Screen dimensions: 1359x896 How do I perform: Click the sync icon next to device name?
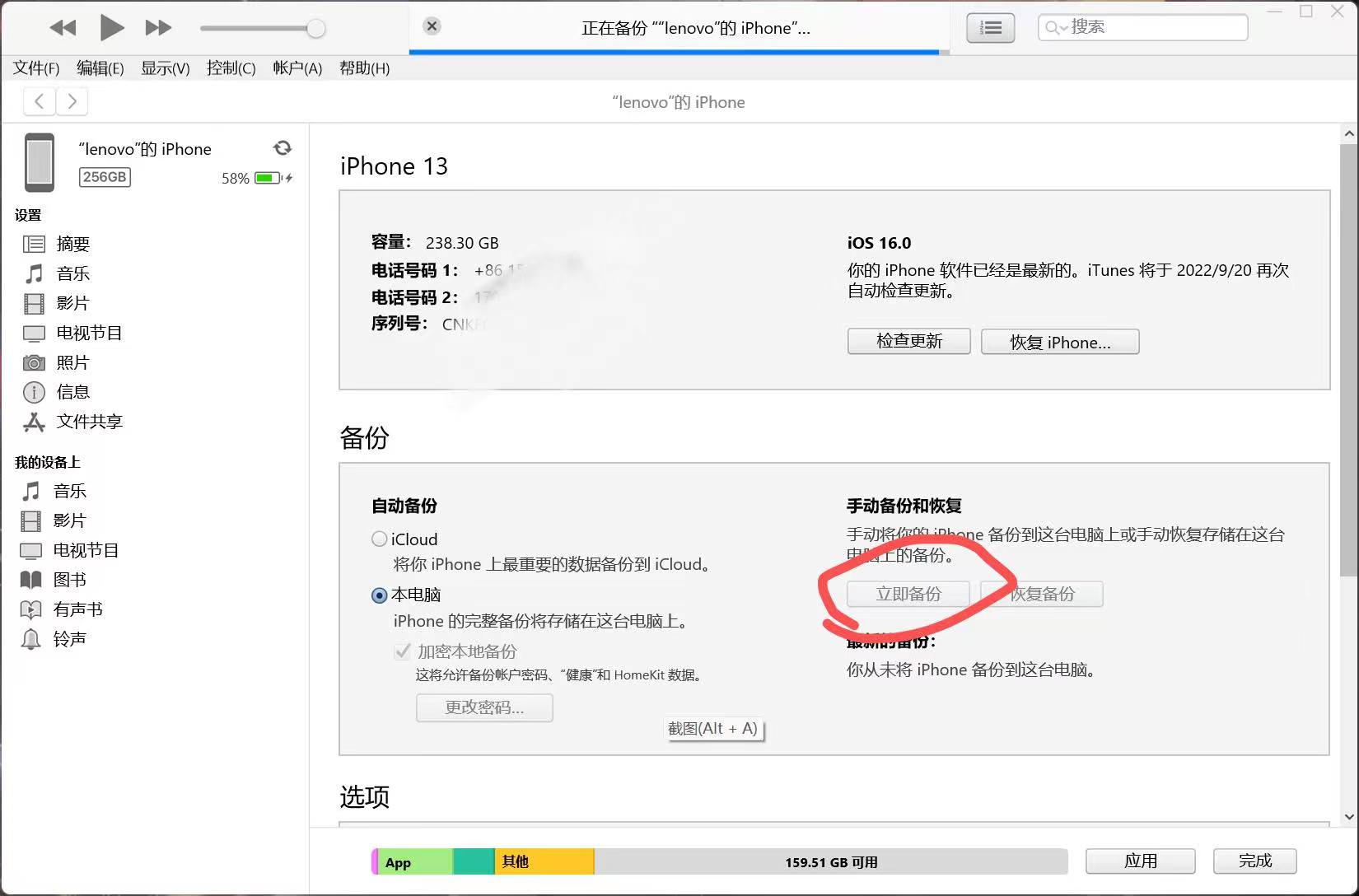click(x=283, y=147)
